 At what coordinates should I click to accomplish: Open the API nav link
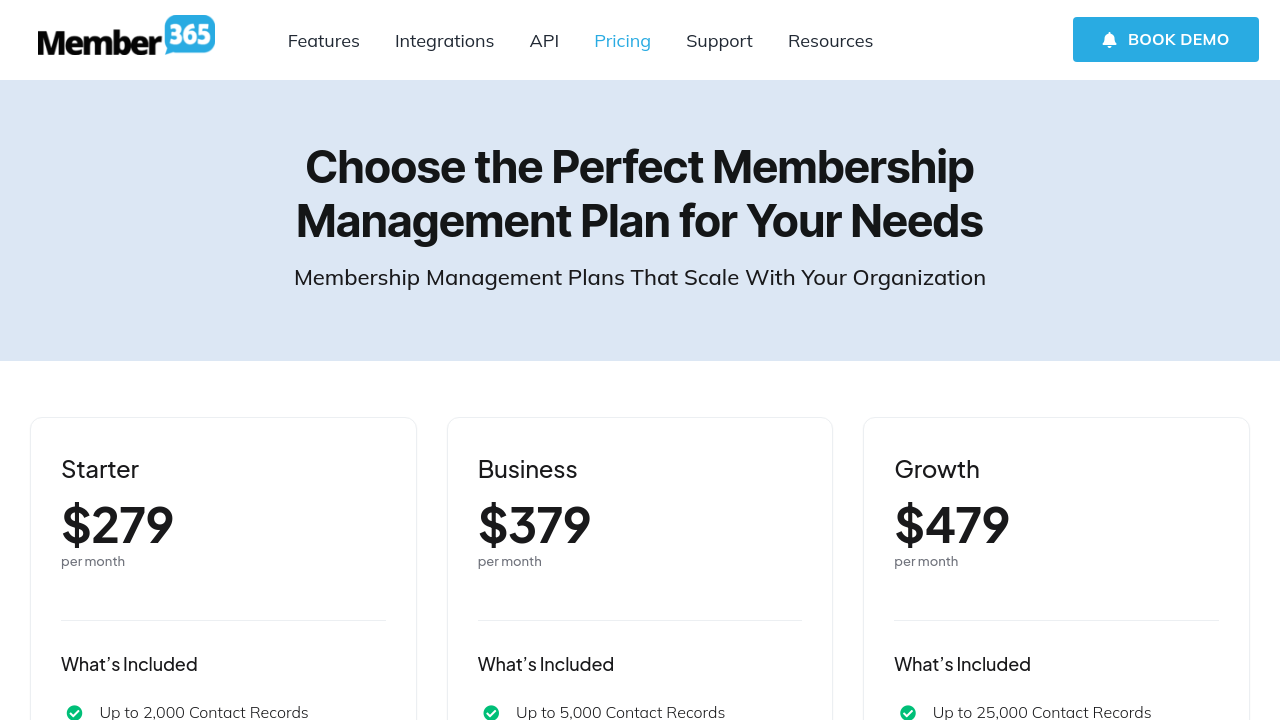coord(544,41)
